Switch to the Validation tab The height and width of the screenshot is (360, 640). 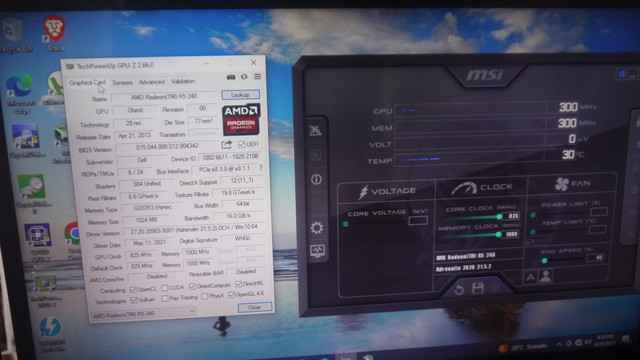183,81
